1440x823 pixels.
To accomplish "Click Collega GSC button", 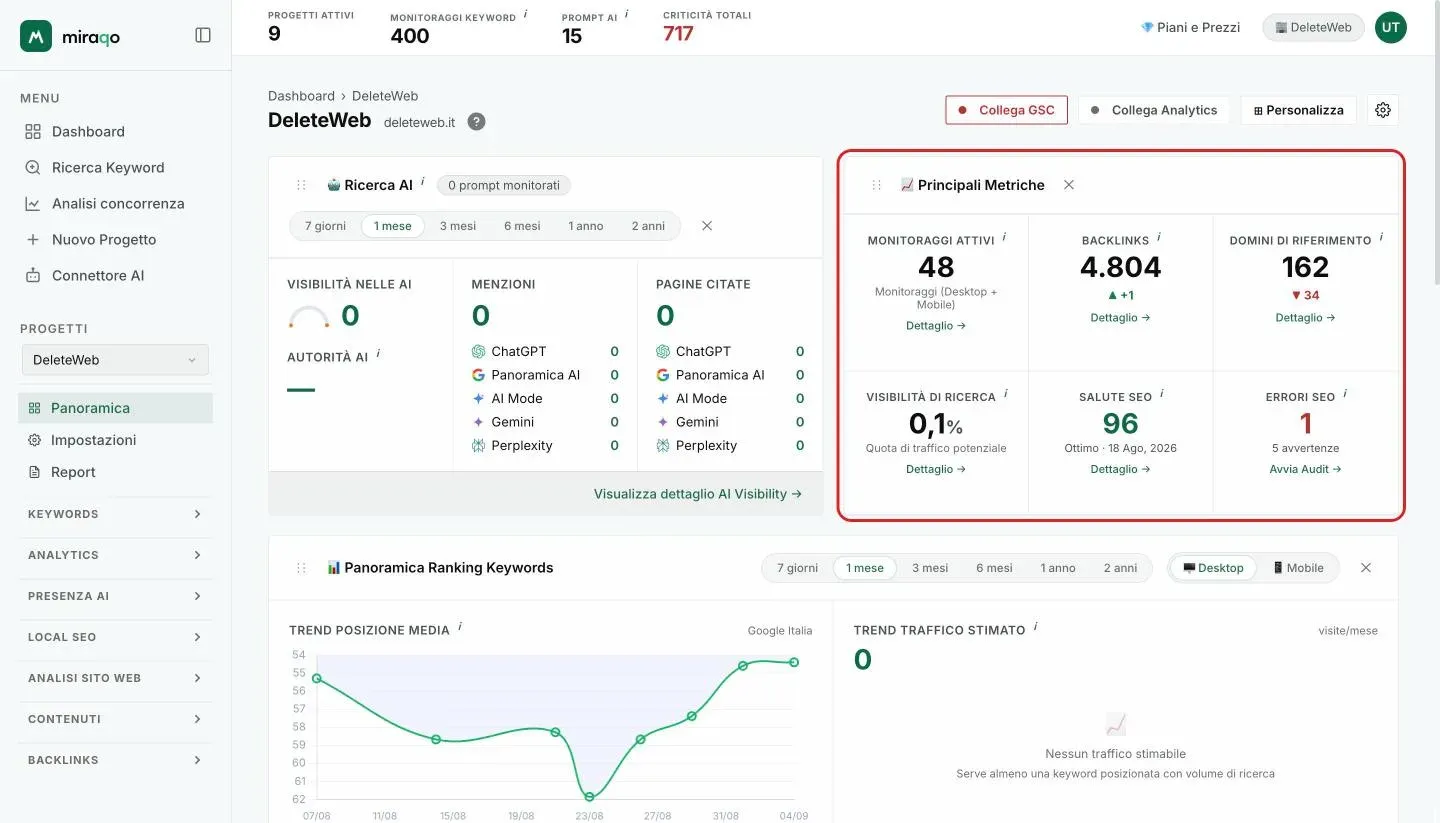I will [1006, 110].
